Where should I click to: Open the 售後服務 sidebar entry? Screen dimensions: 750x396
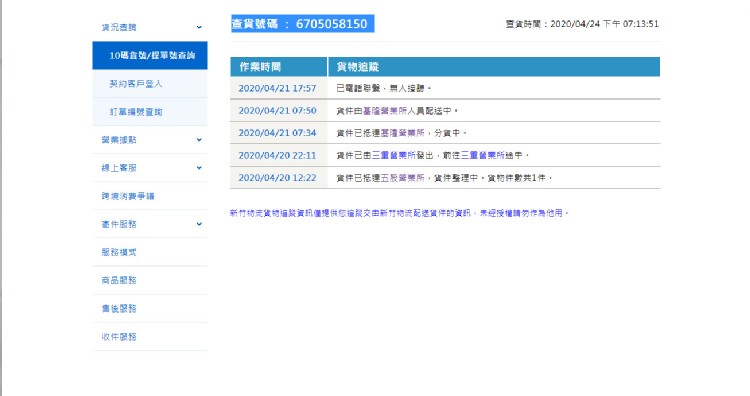click(119, 308)
